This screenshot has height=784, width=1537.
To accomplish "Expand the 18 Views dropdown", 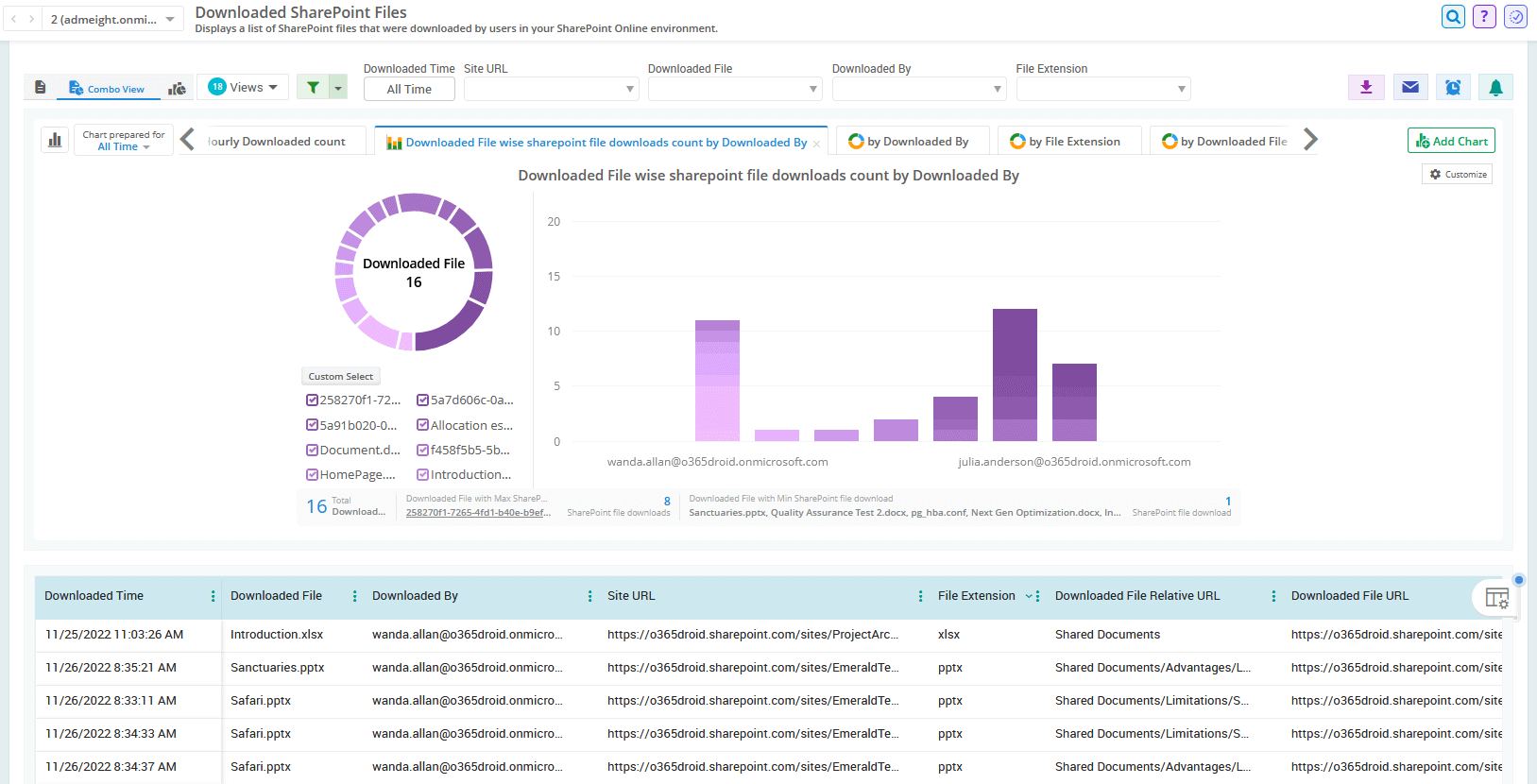I will tap(243, 88).
